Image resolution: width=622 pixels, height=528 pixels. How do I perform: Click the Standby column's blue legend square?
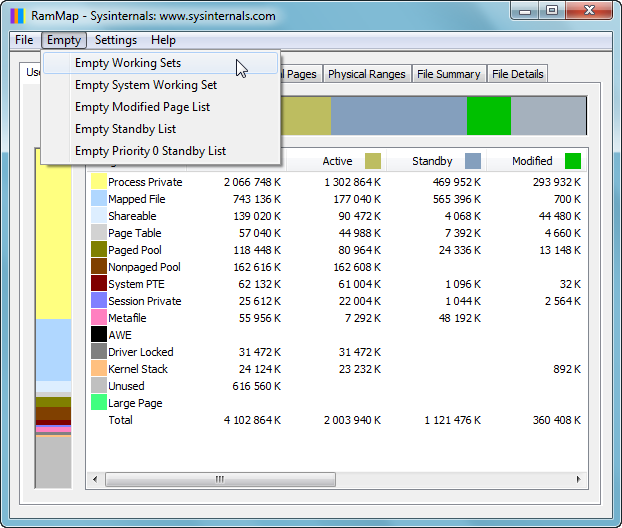point(473,161)
